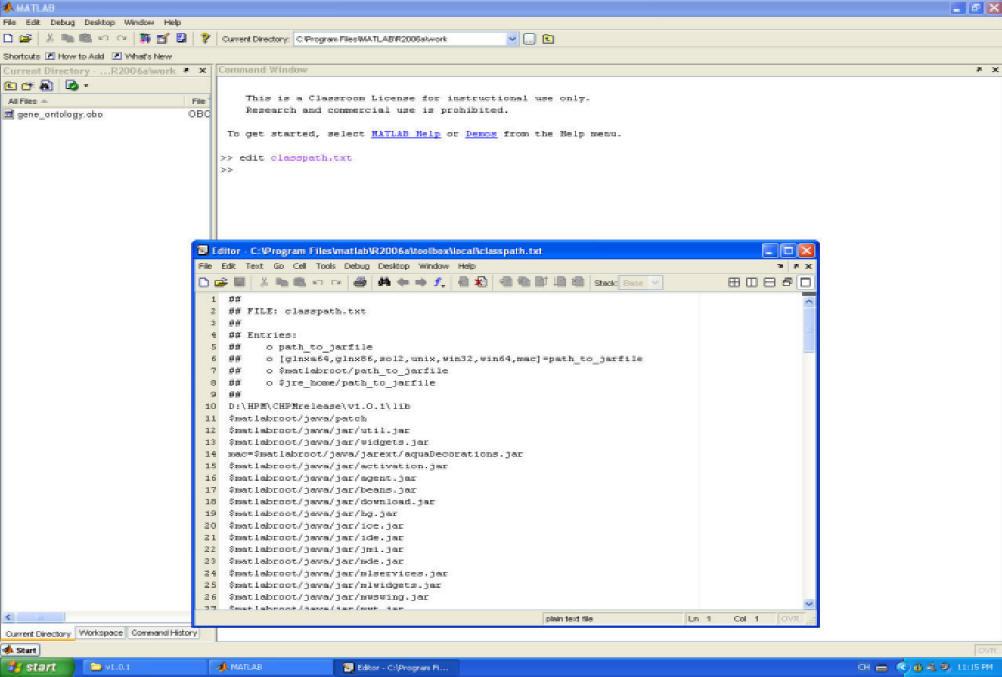Click the Demos link in Command Window
Image resolution: width=1002 pixels, height=677 pixels.
481,134
